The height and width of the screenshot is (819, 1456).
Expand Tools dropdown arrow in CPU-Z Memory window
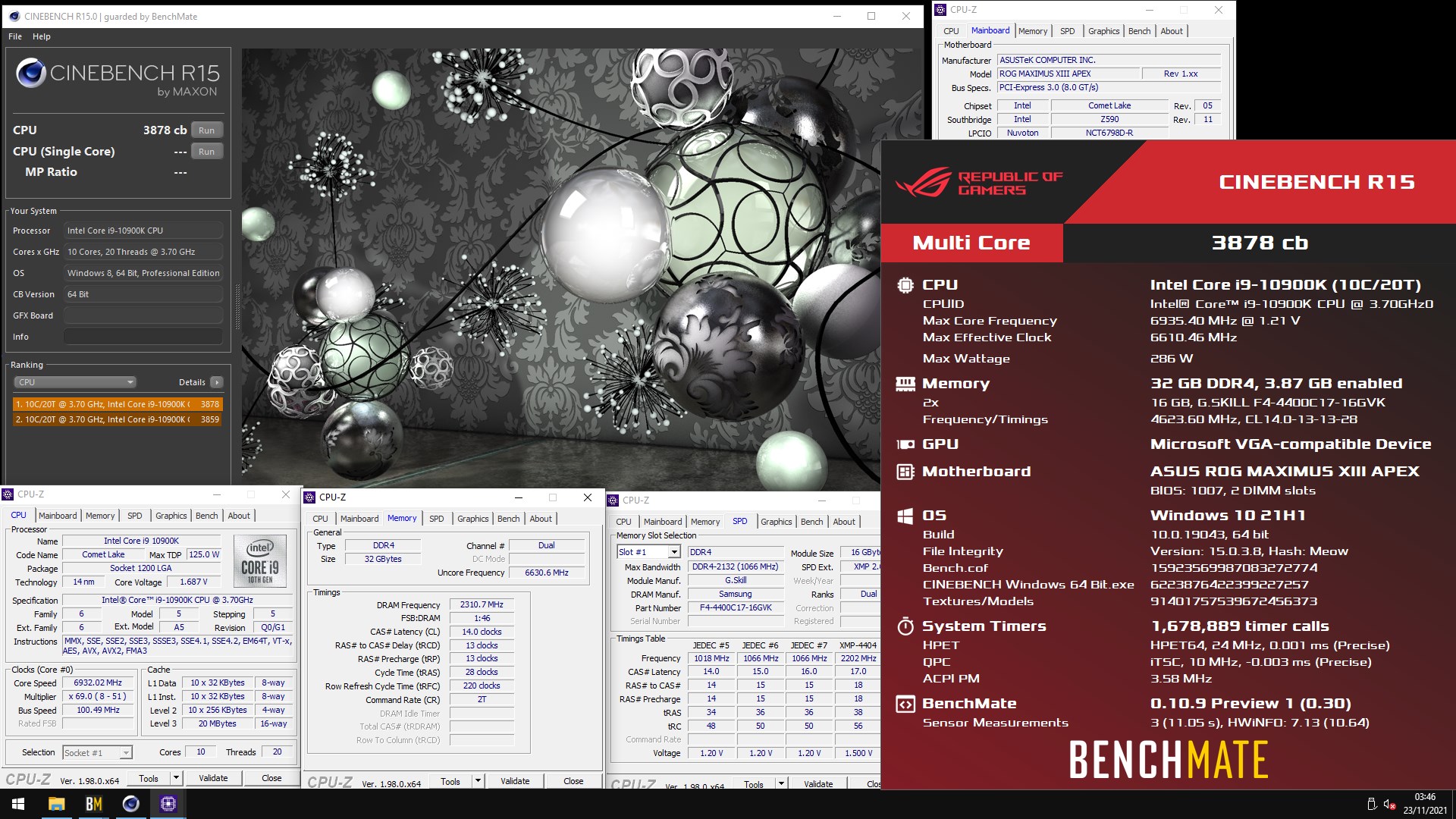click(478, 781)
